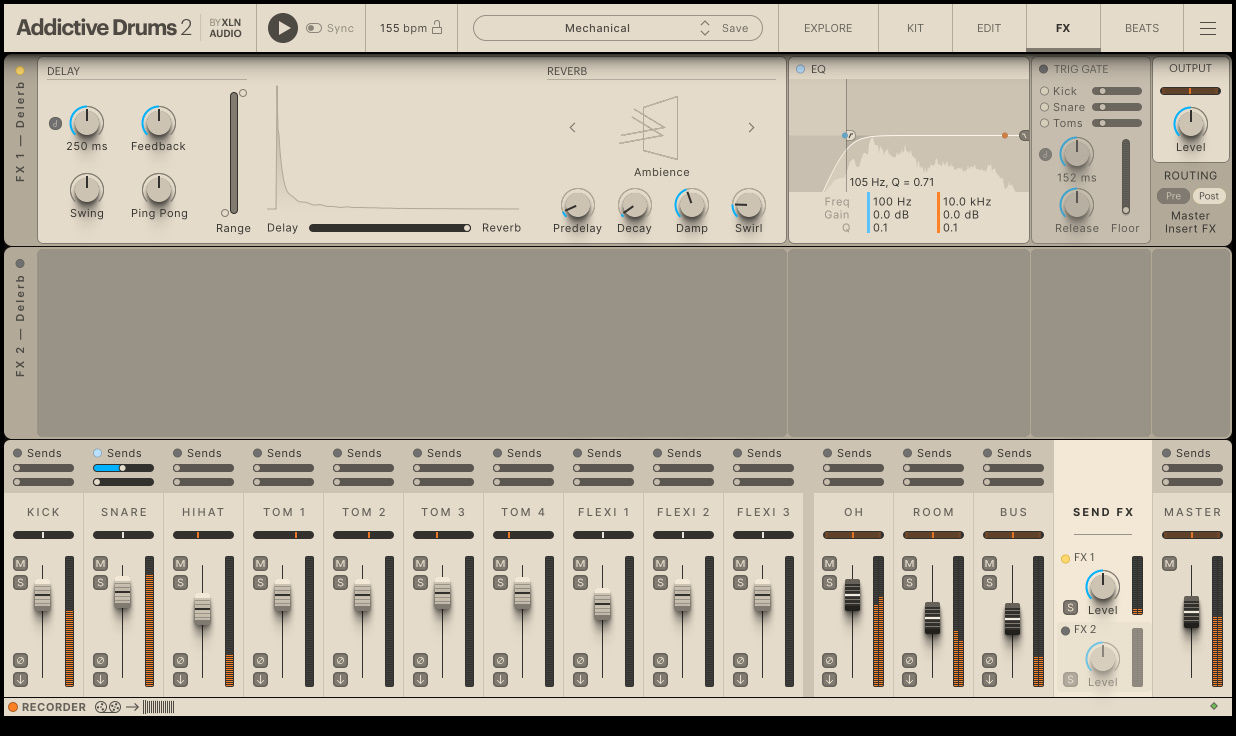The width and height of the screenshot is (1236, 736).
Task: Click the 250 ms delay time knob
Action: [x=87, y=122]
